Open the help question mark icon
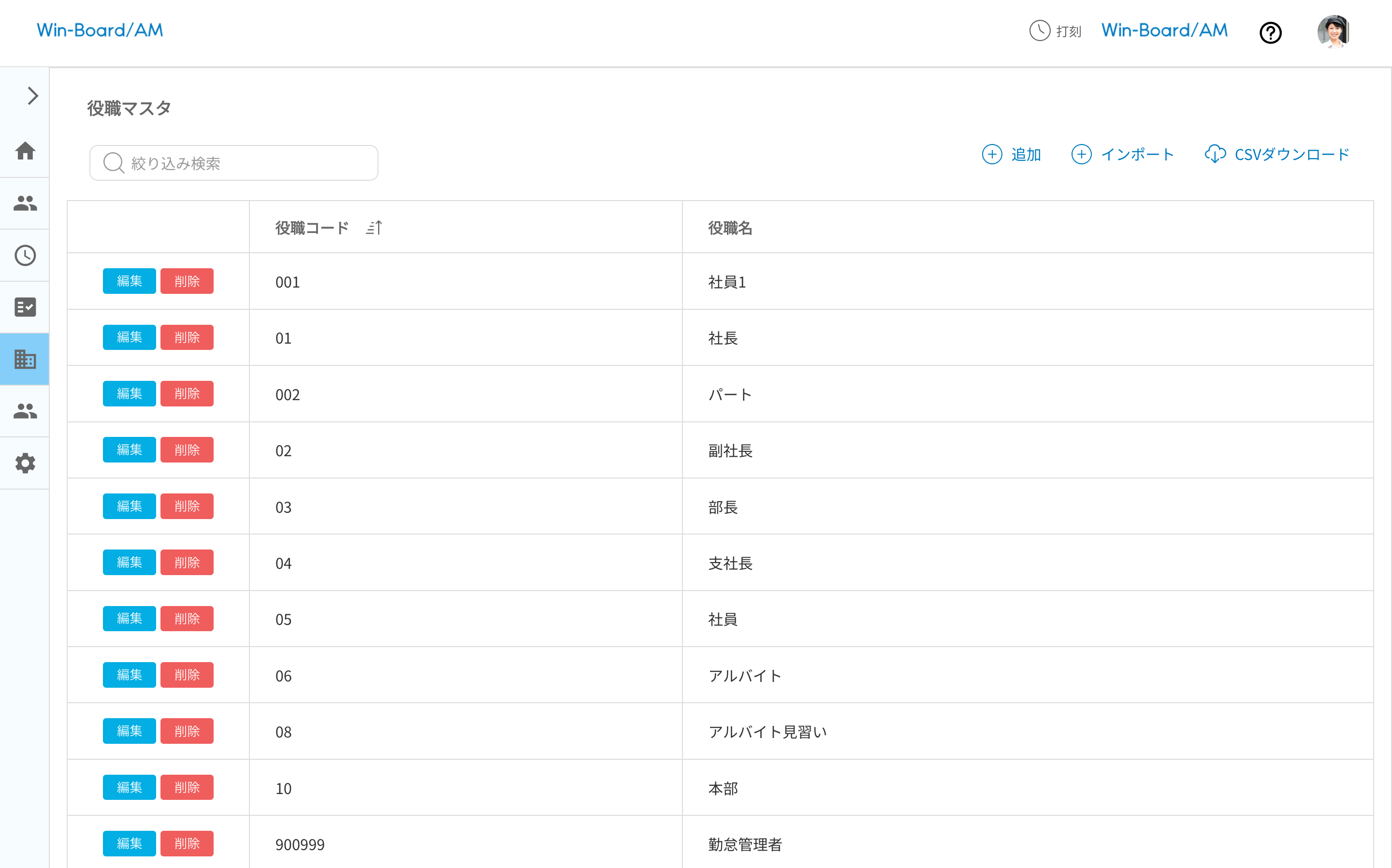Image resolution: width=1392 pixels, height=868 pixels. tap(1271, 33)
